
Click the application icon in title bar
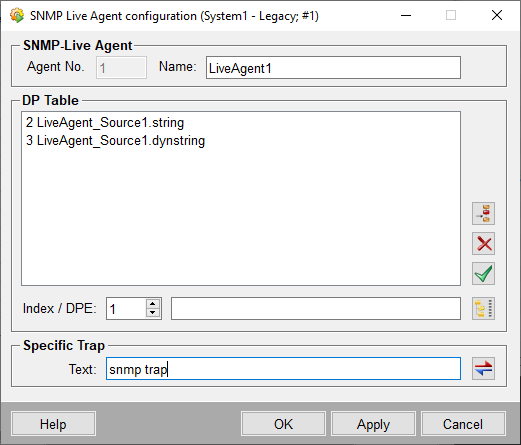coord(17,15)
